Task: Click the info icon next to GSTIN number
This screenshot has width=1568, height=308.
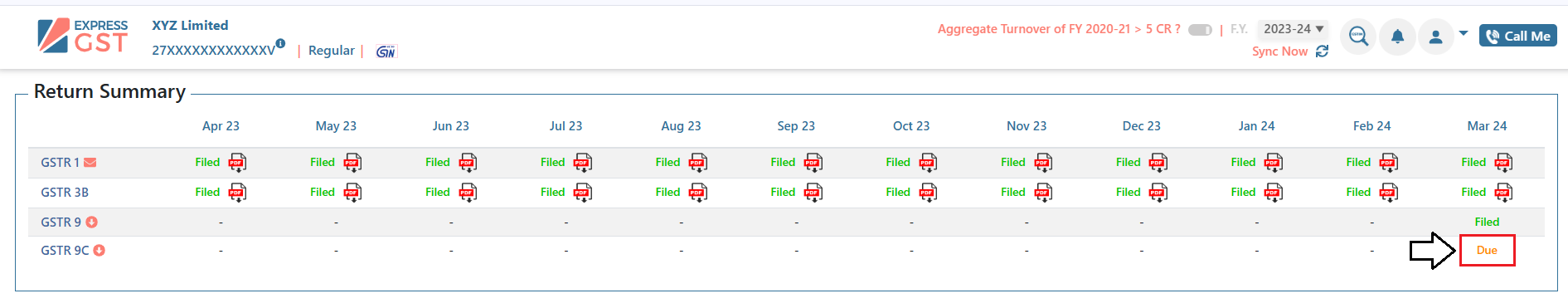Action: (x=280, y=43)
